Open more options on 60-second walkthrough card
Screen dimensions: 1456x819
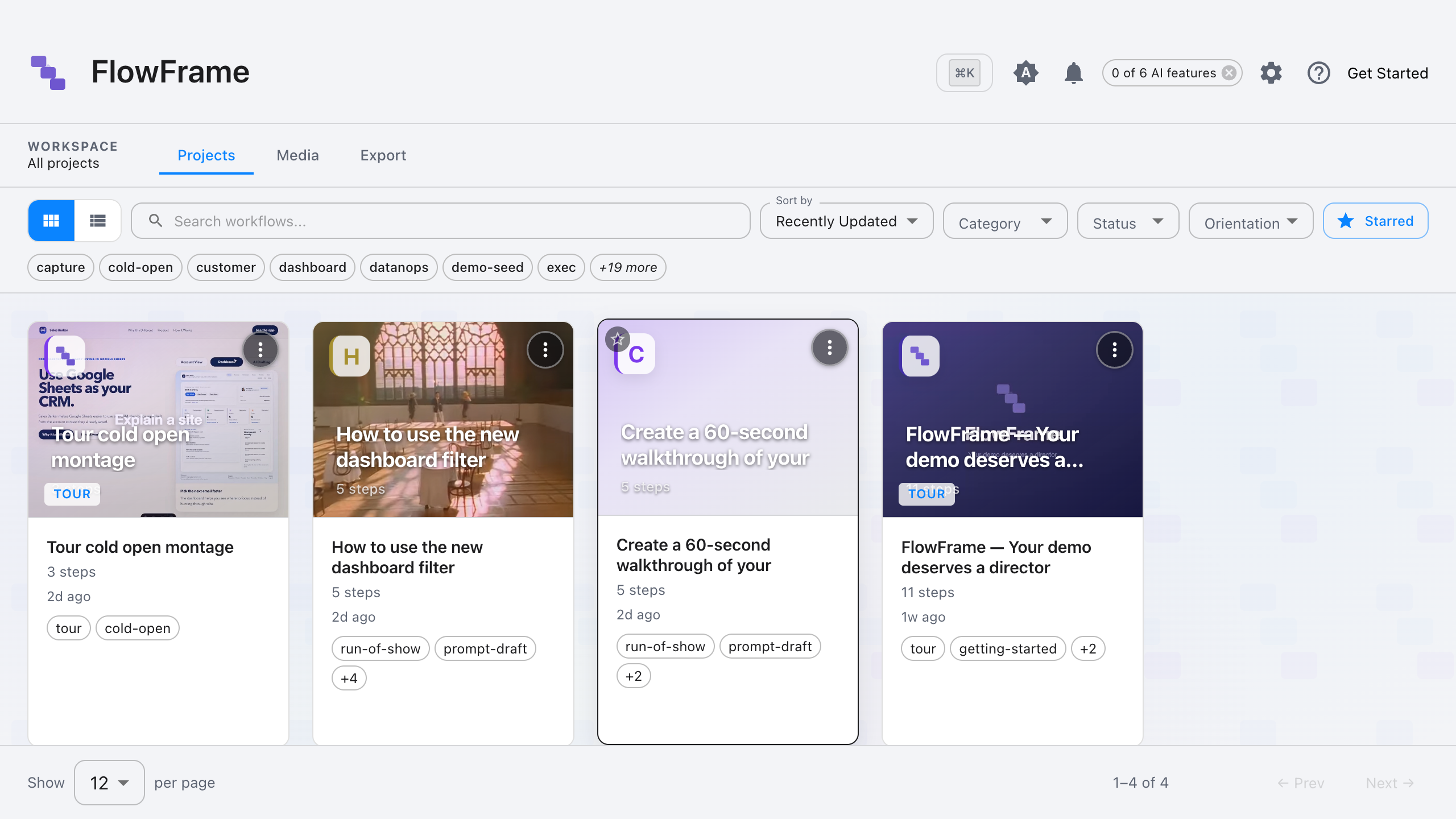coord(830,348)
